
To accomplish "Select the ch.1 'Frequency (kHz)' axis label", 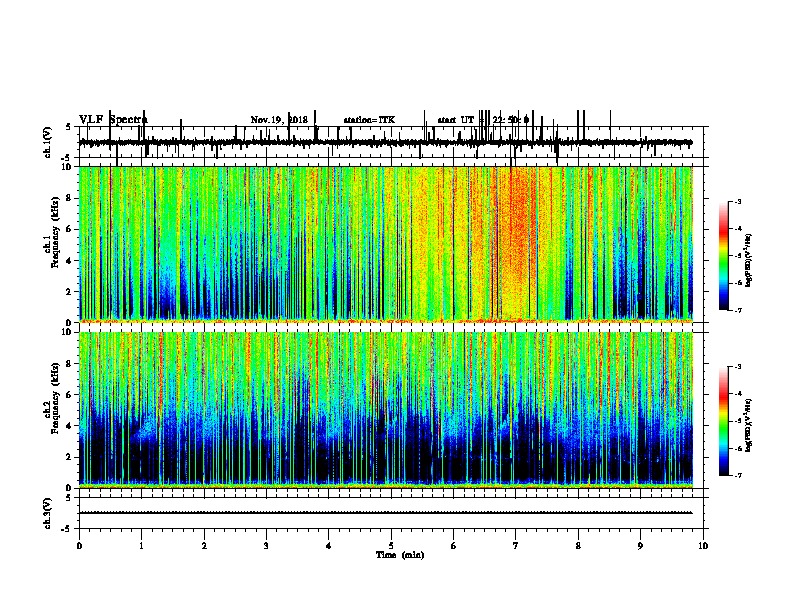I will tap(55, 233).
